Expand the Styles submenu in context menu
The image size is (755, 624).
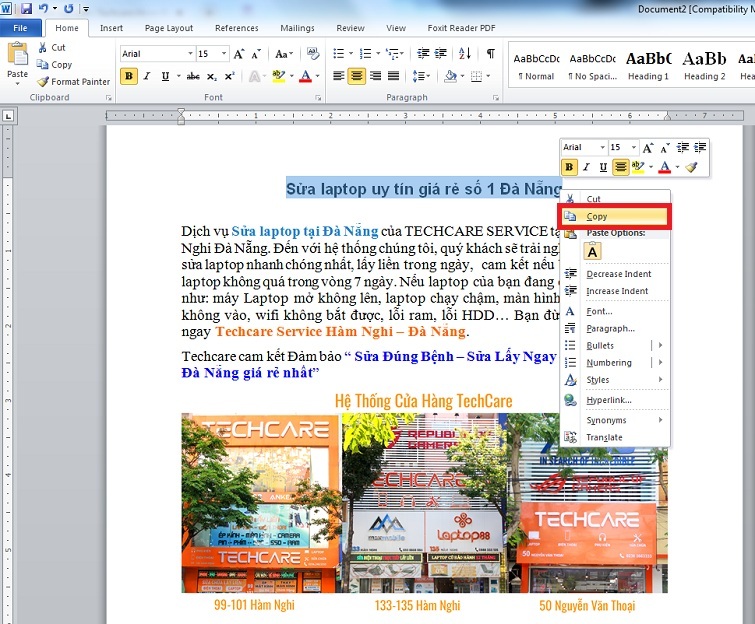coord(660,379)
